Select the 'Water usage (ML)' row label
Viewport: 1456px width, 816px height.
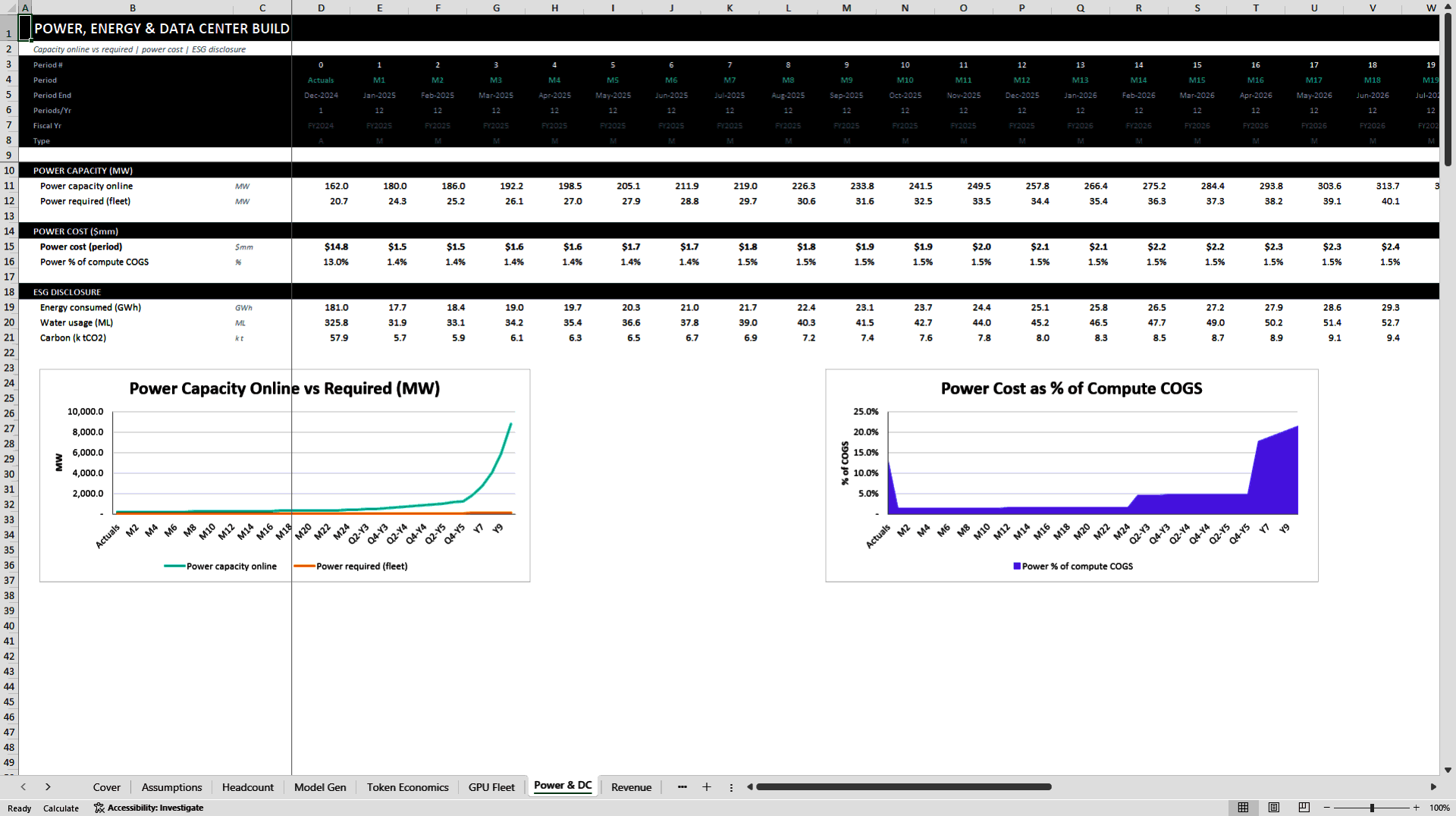pyautogui.click(x=76, y=322)
